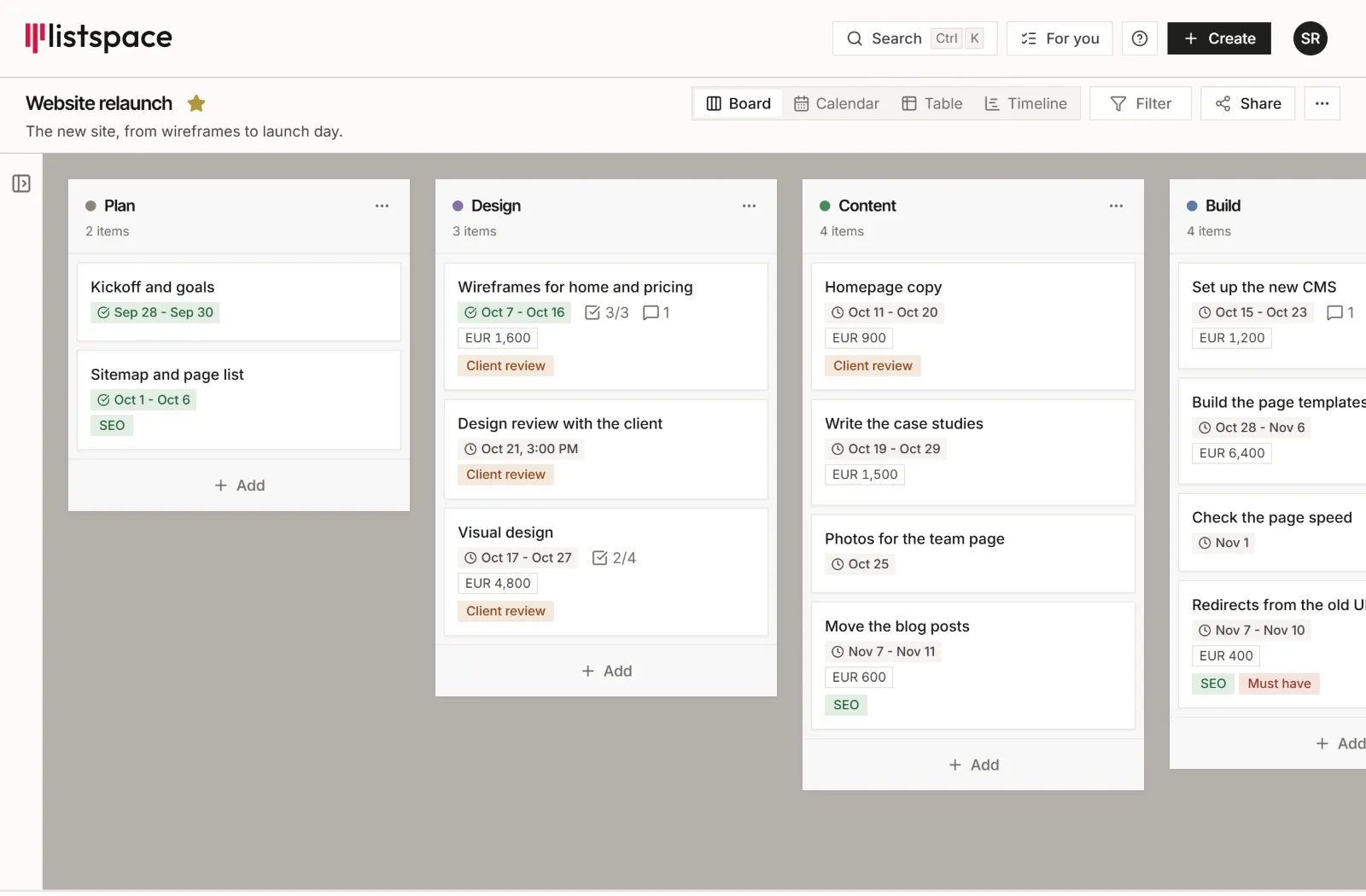This screenshot has width=1366, height=896.
Task: Expand the sidebar panel icon
Action: [x=21, y=183]
